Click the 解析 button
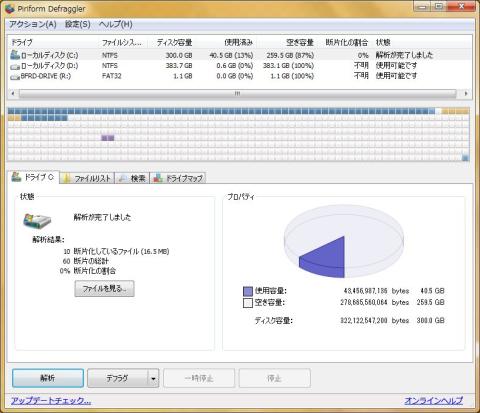The width and height of the screenshot is (480, 413). pos(48,378)
